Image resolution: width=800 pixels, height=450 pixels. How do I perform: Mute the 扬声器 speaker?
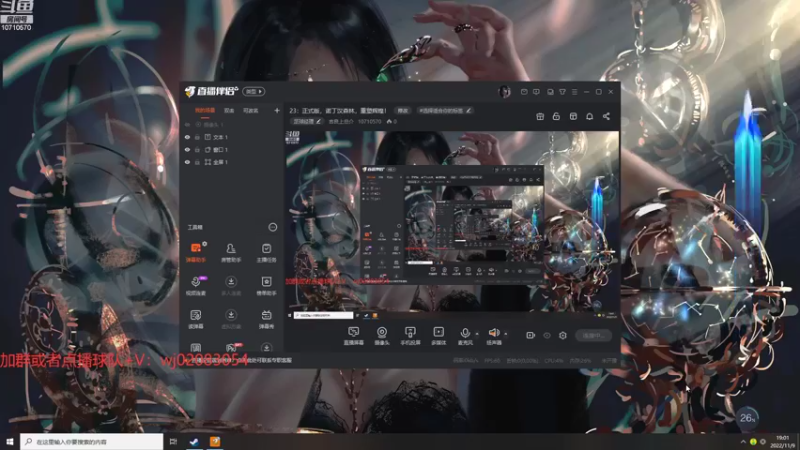493,336
